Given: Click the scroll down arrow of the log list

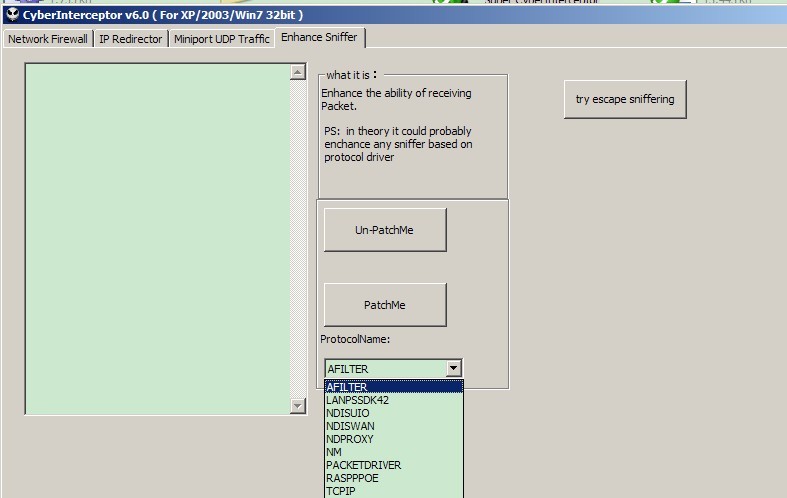Looking at the screenshot, I should [297, 406].
